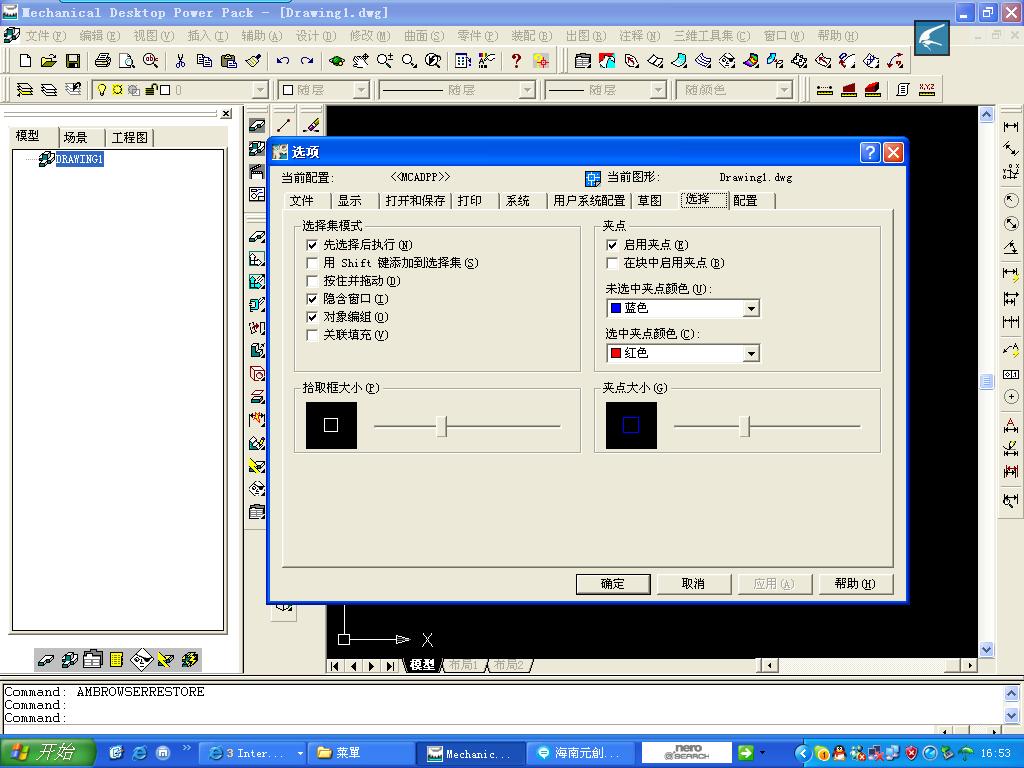Click the DRAWING1 tree node icon
The width and height of the screenshot is (1024, 768).
point(46,159)
